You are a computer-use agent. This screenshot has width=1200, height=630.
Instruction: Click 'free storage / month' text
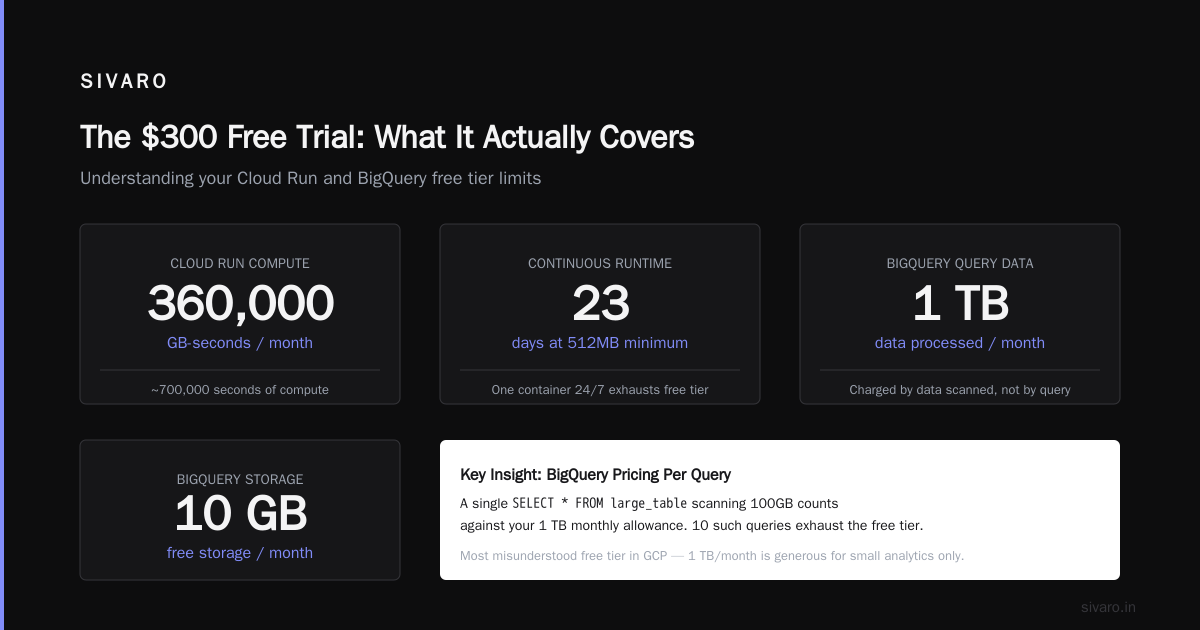click(x=240, y=553)
